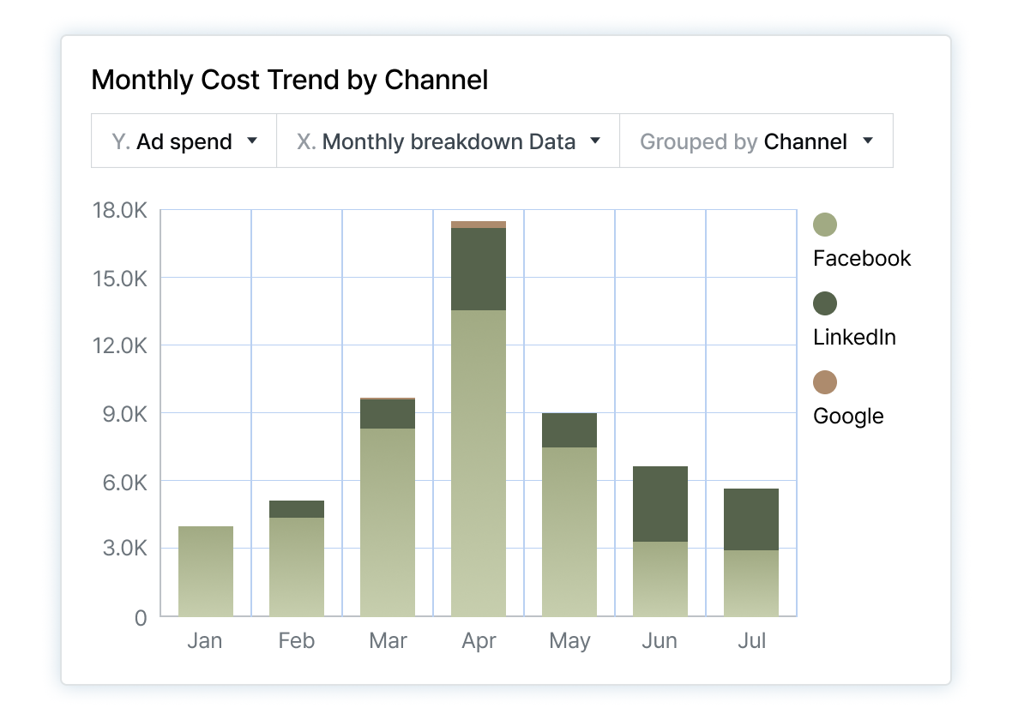Toggle Facebook series visibility in the legend

861,258
